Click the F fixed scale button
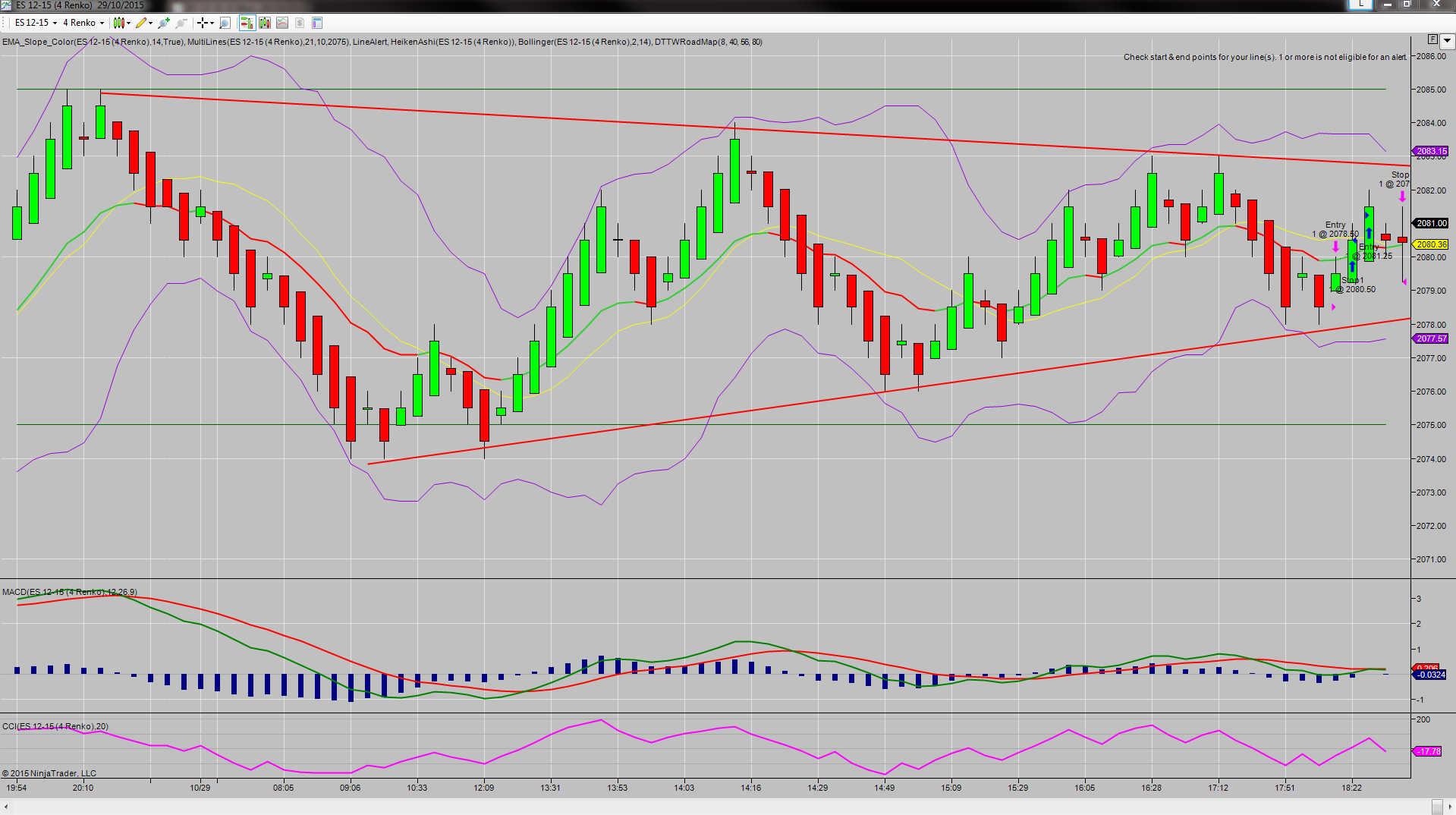The image size is (1456, 815). tap(1432, 39)
